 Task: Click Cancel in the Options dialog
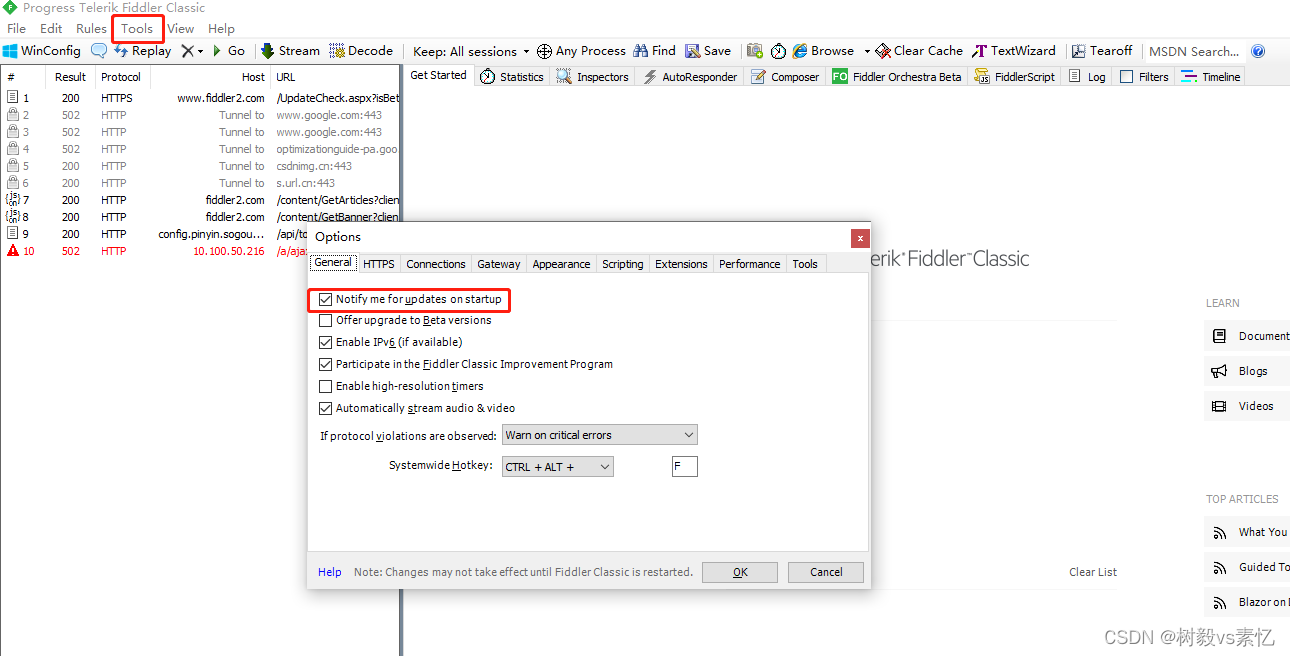point(826,572)
